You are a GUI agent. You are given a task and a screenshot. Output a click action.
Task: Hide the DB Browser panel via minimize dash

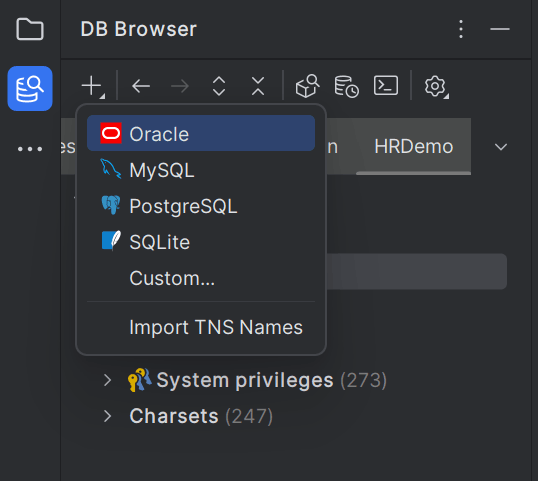click(x=500, y=29)
